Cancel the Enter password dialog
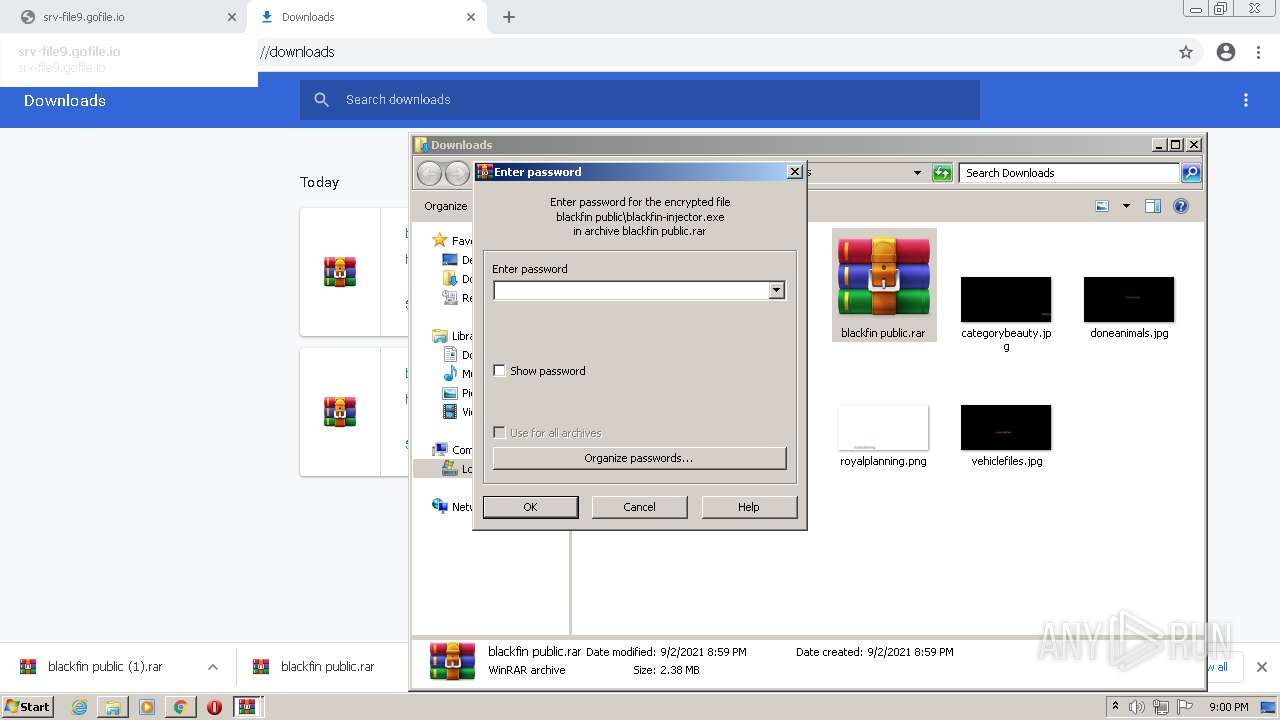Viewport: 1280px width, 720px height. coord(639,507)
